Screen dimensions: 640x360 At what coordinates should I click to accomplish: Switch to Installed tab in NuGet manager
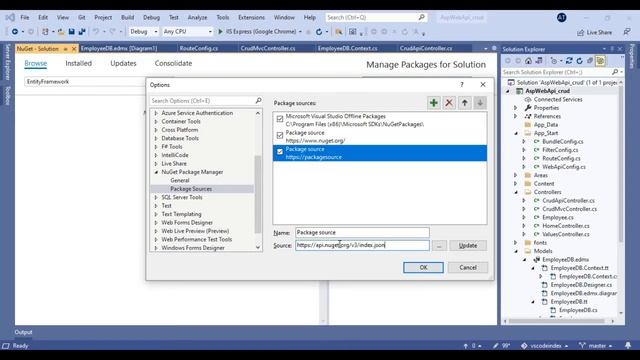[x=78, y=63]
